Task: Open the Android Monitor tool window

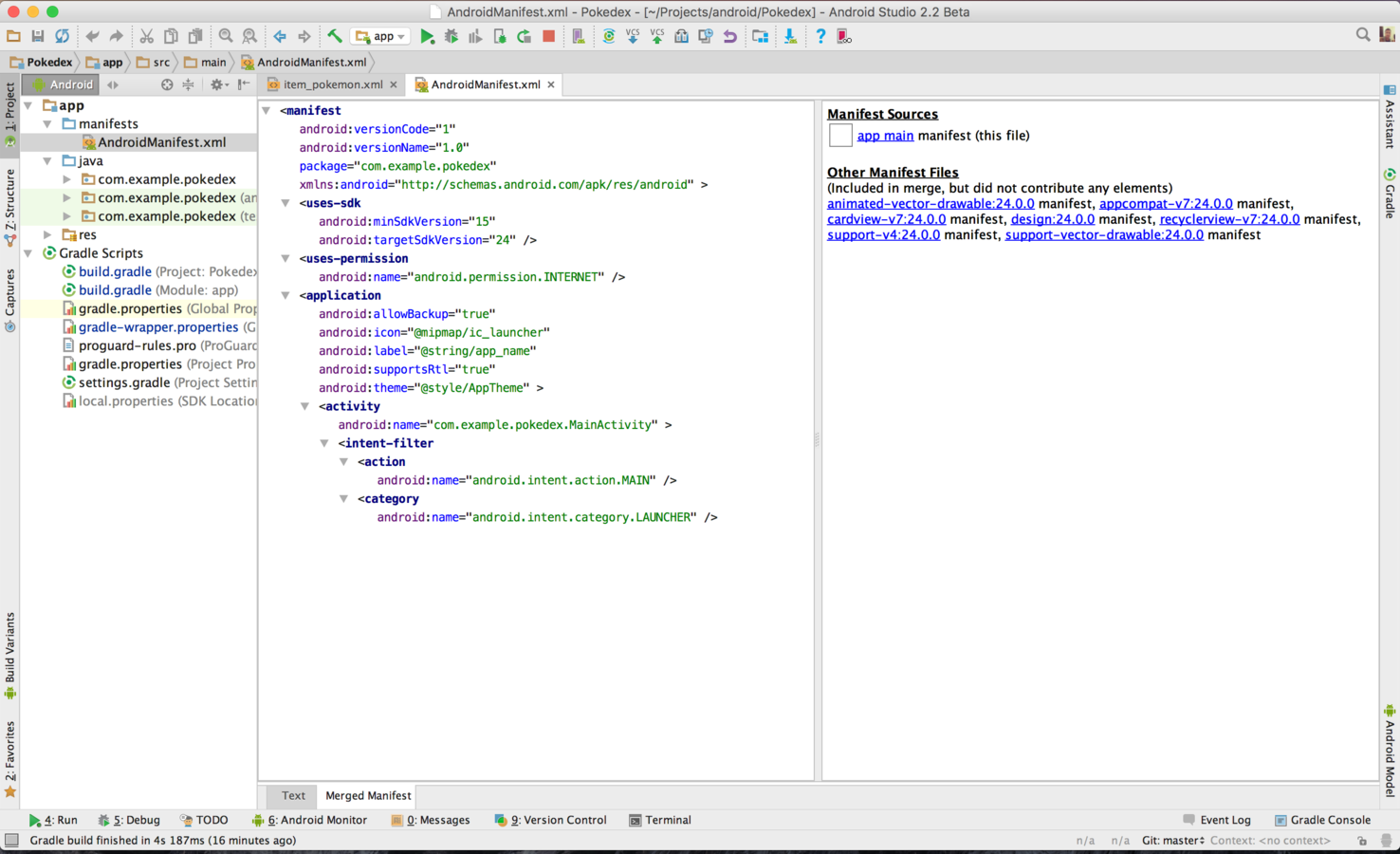Action: (310, 820)
